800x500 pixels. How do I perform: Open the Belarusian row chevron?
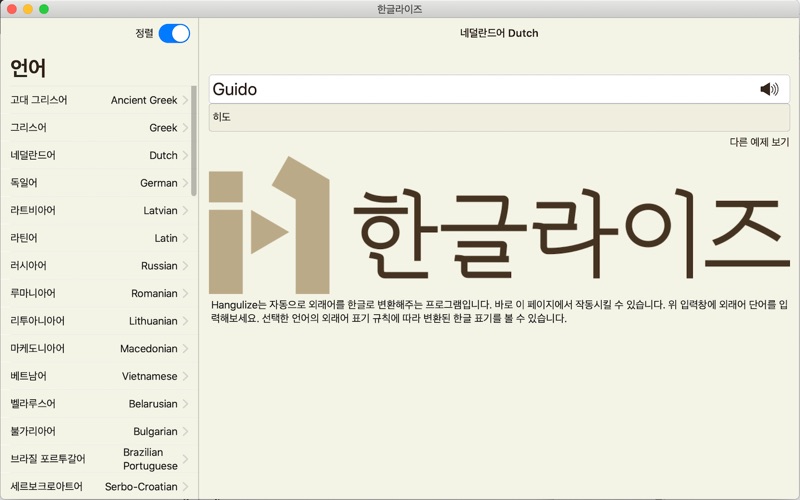tap(185, 404)
